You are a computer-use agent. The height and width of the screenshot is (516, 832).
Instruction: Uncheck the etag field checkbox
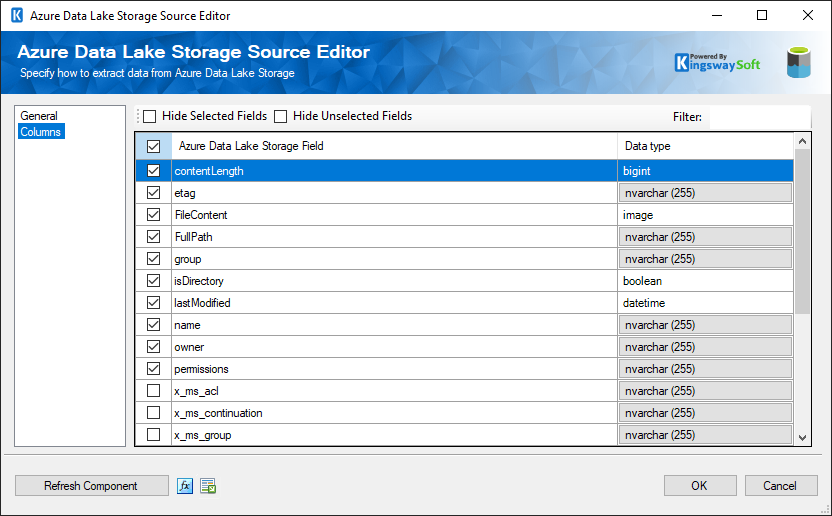point(153,193)
